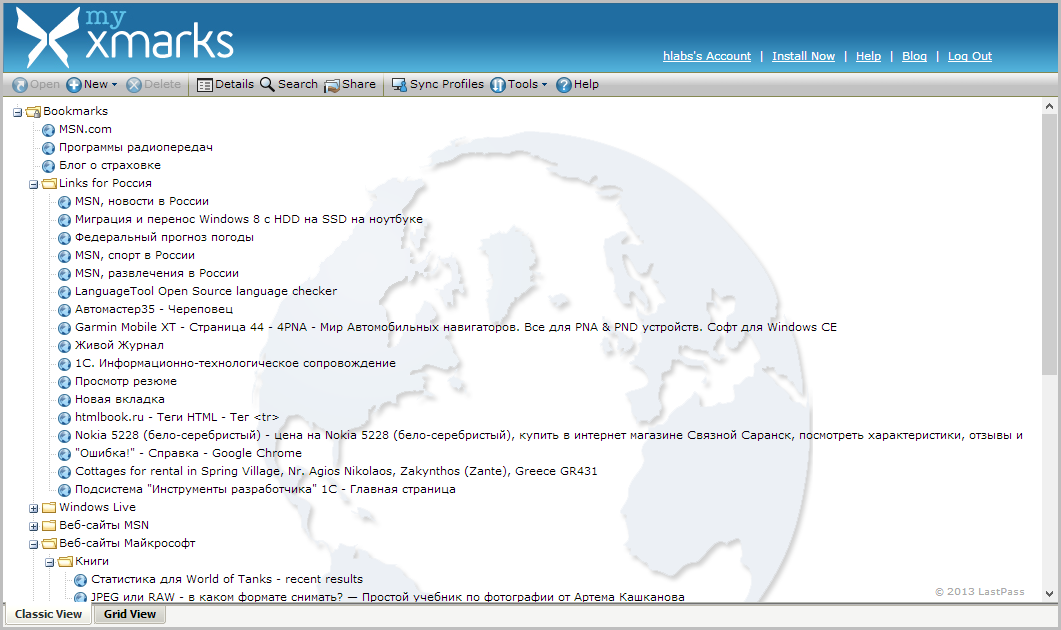The height and width of the screenshot is (630, 1061).
Task: Select Garmin Mobile XT bookmark
Action: (x=456, y=328)
